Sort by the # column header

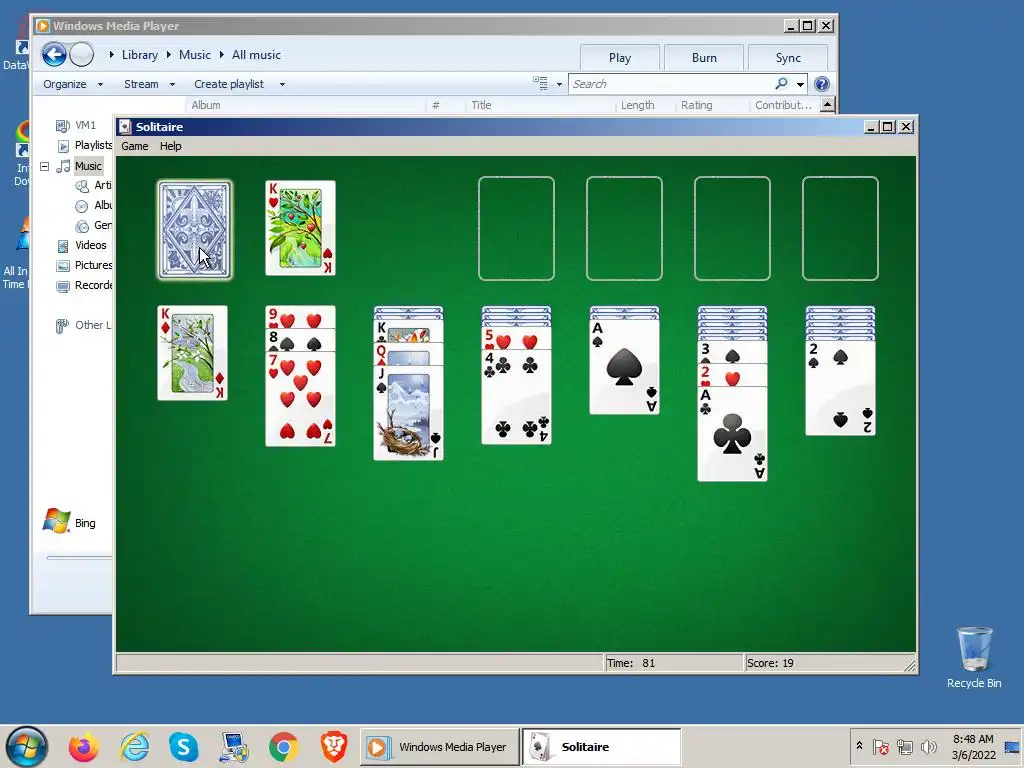point(436,105)
